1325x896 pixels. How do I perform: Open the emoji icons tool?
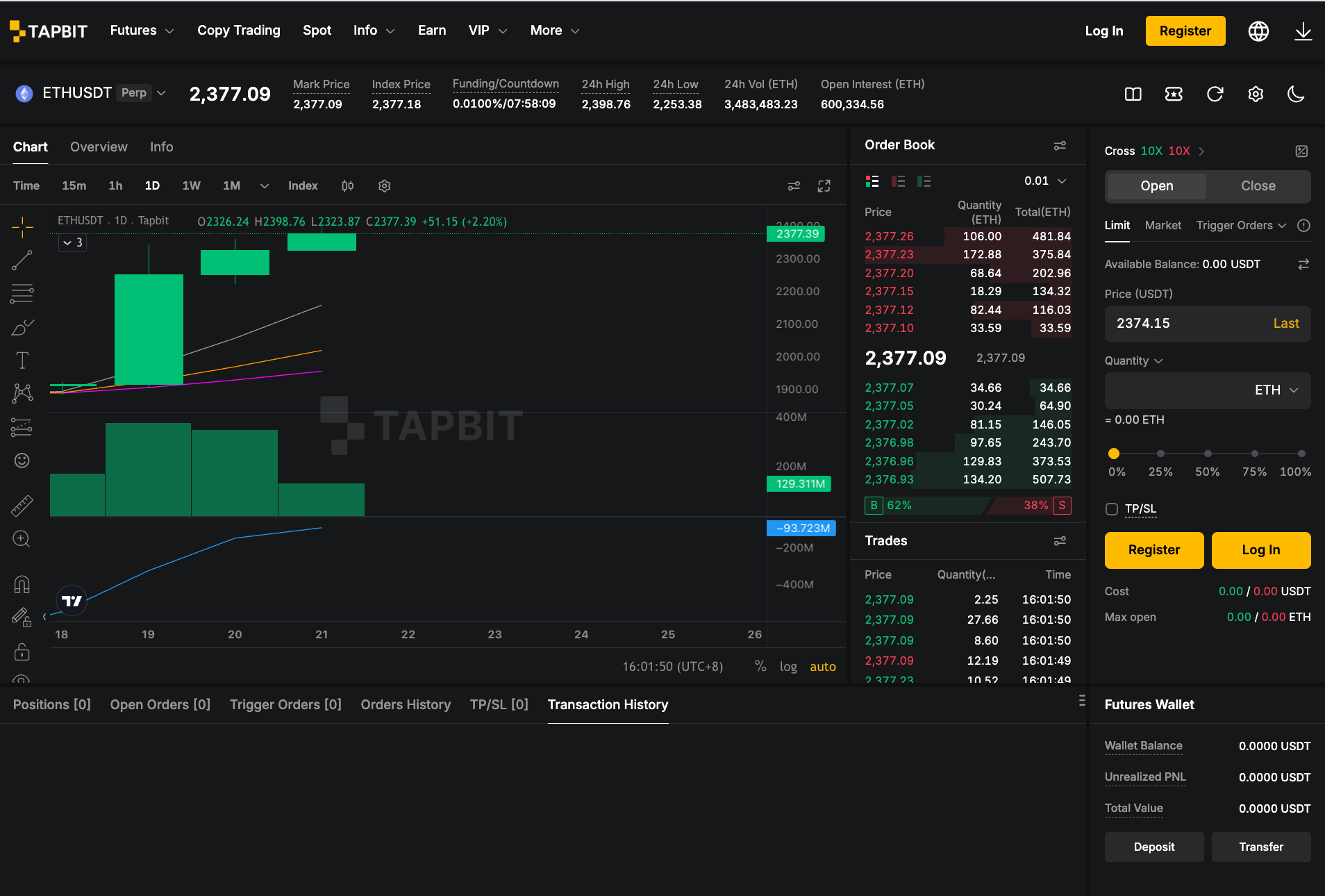click(22, 461)
